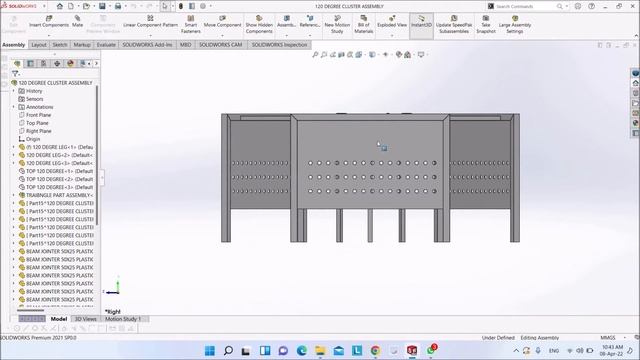Viewport: 640px width, 360px height.
Task: Switch to the Evaluate tab
Action: tap(106, 45)
